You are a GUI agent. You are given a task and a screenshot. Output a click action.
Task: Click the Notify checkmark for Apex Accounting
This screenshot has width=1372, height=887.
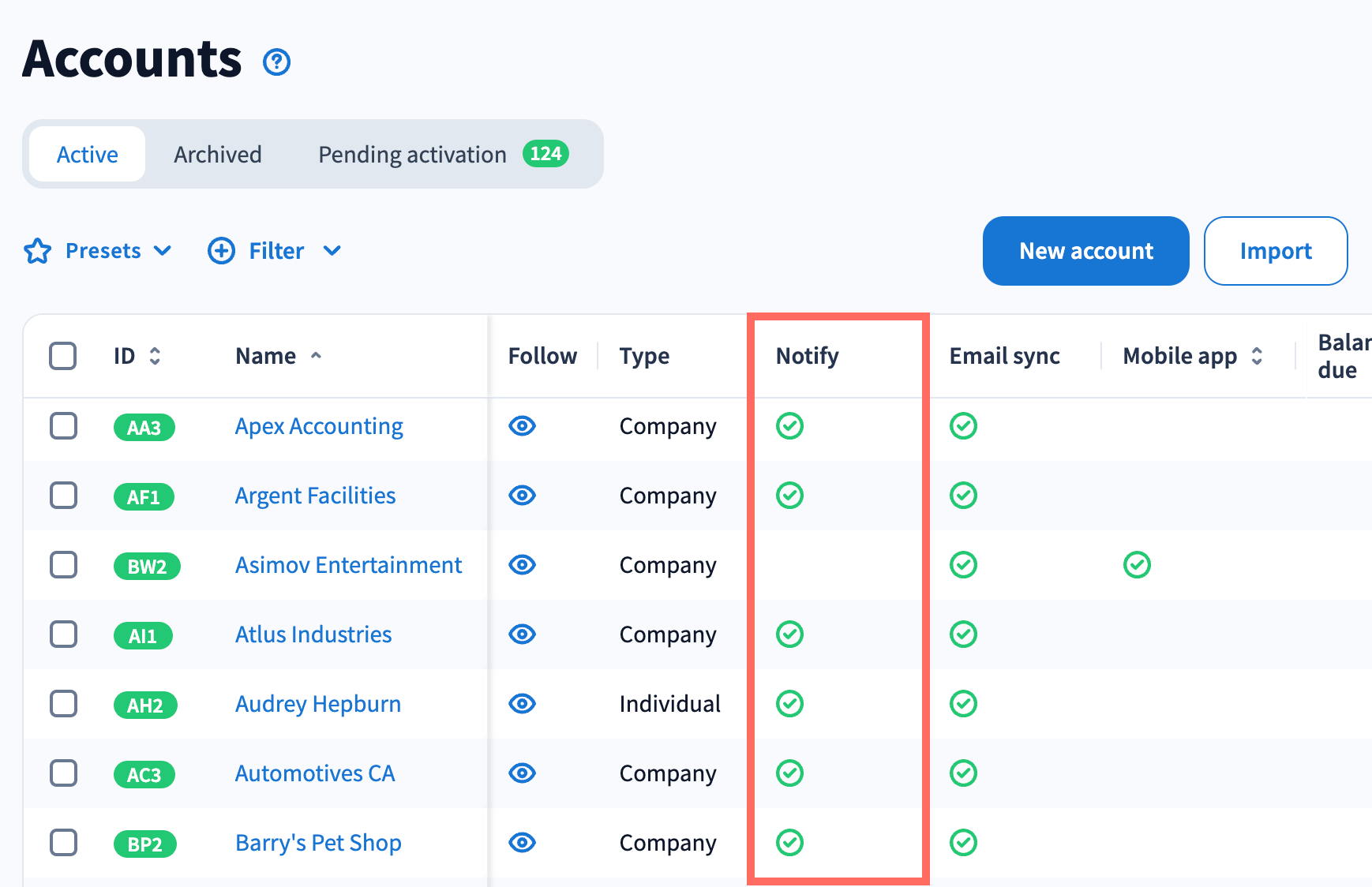click(x=789, y=426)
